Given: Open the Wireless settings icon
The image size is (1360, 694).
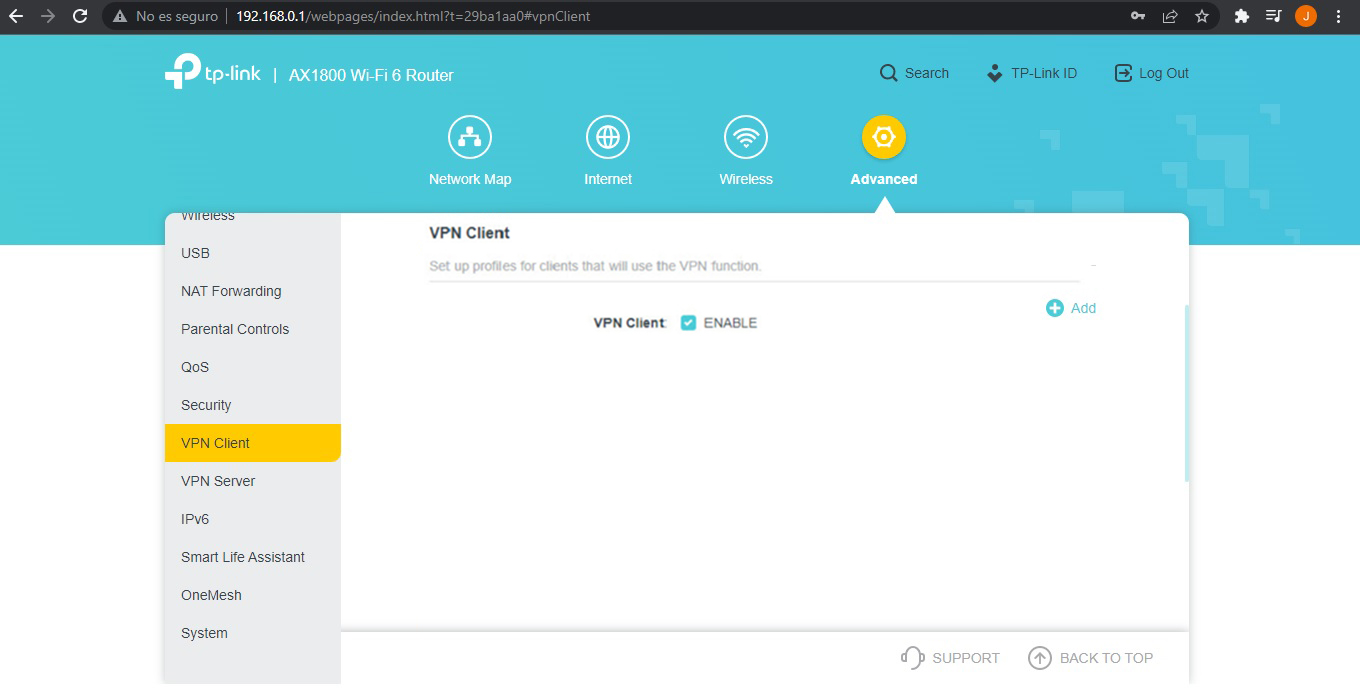Looking at the screenshot, I should coord(746,138).
